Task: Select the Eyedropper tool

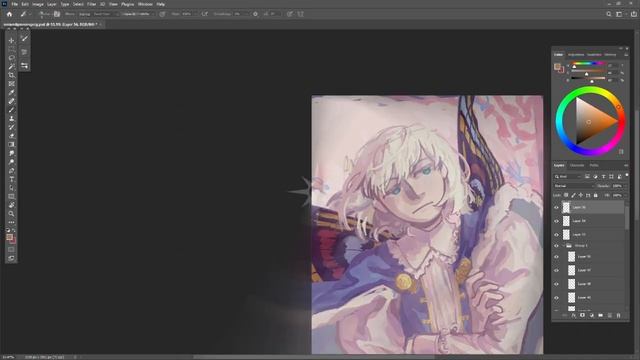Action: point(11,92)
